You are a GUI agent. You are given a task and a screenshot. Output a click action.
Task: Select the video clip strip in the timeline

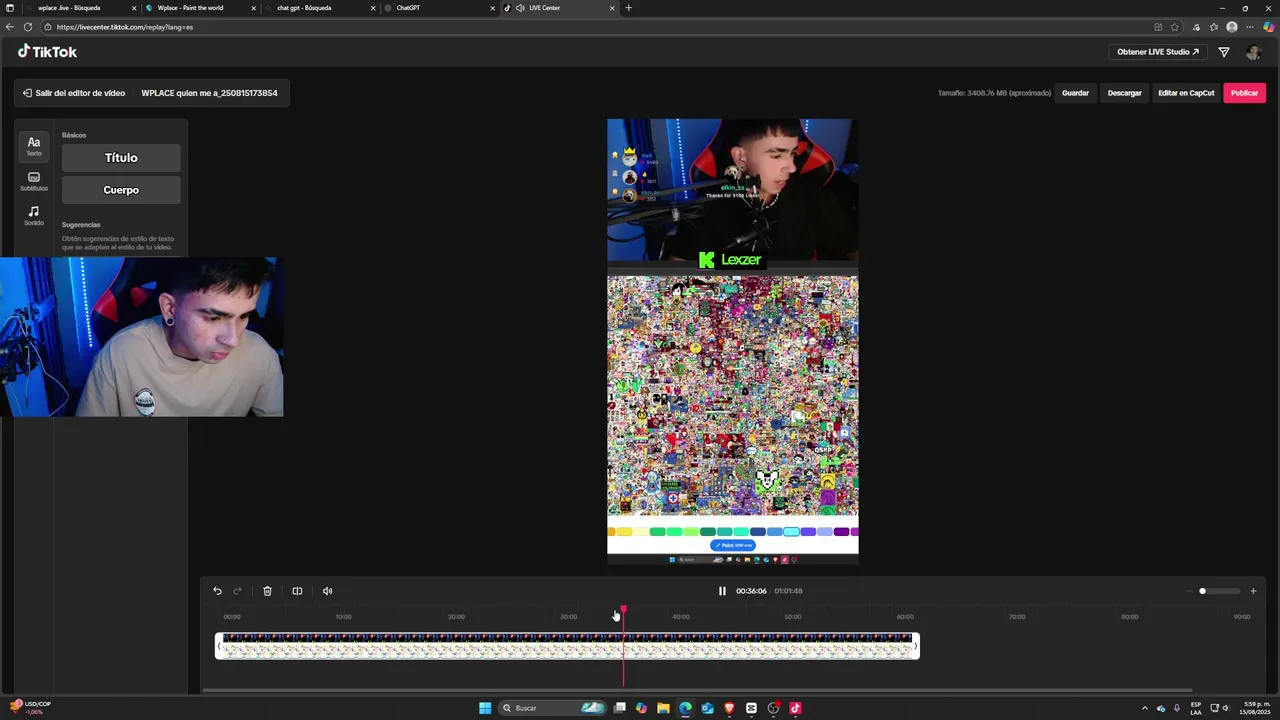click(567, 646)
